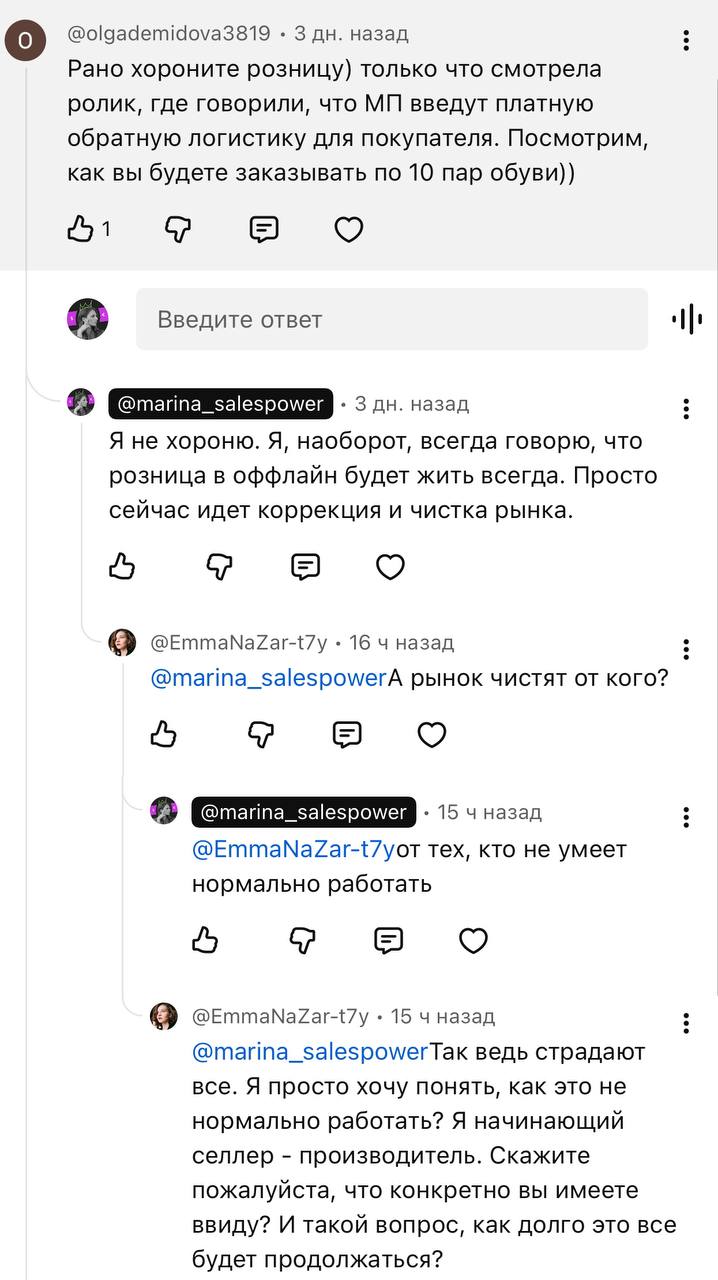The width and height of the screenshot is (718, 1280).
Task: Reply to "А рынок чистят от кого?" comment
Action: point(347,735)
